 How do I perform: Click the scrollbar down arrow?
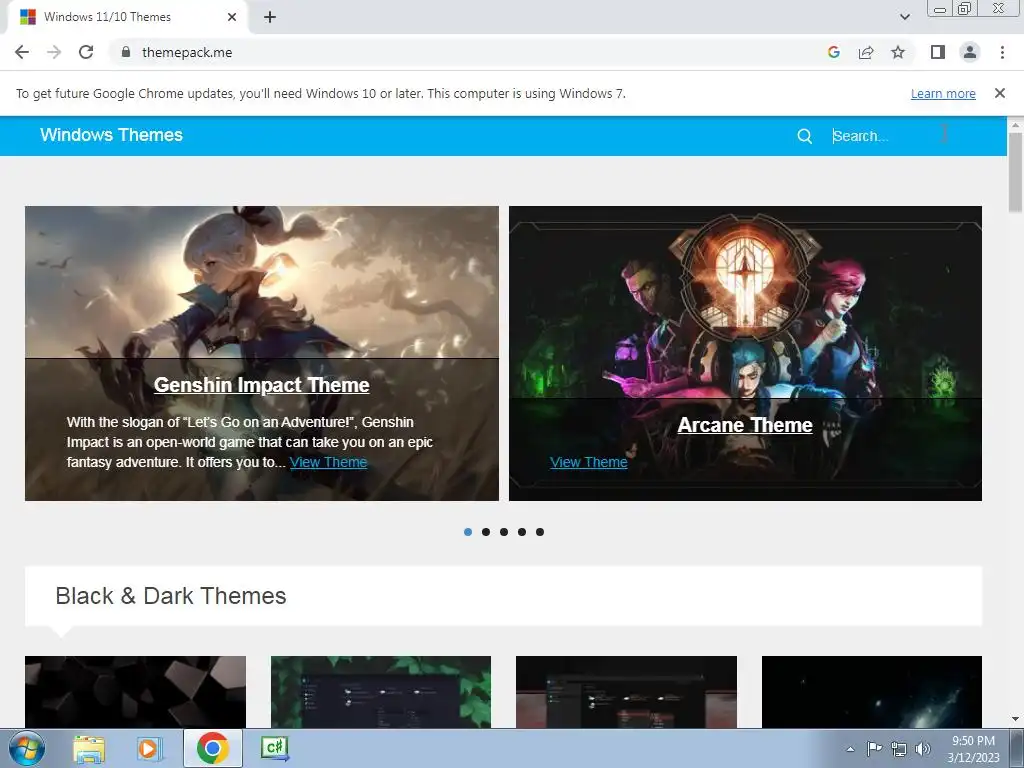pyautogui.click(x=1015, y=719)
